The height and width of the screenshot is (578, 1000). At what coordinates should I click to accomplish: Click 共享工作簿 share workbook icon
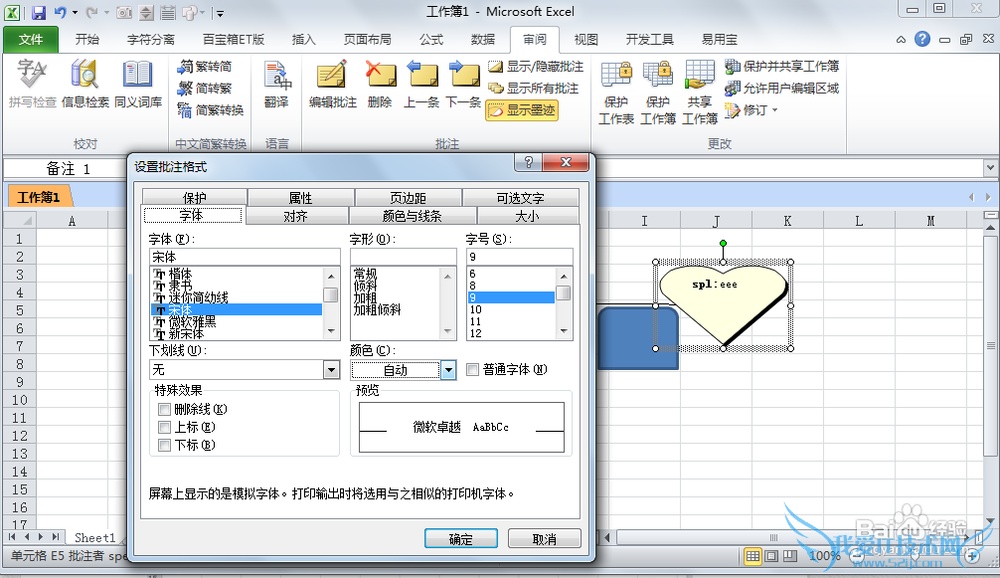(x=700, y=93)
